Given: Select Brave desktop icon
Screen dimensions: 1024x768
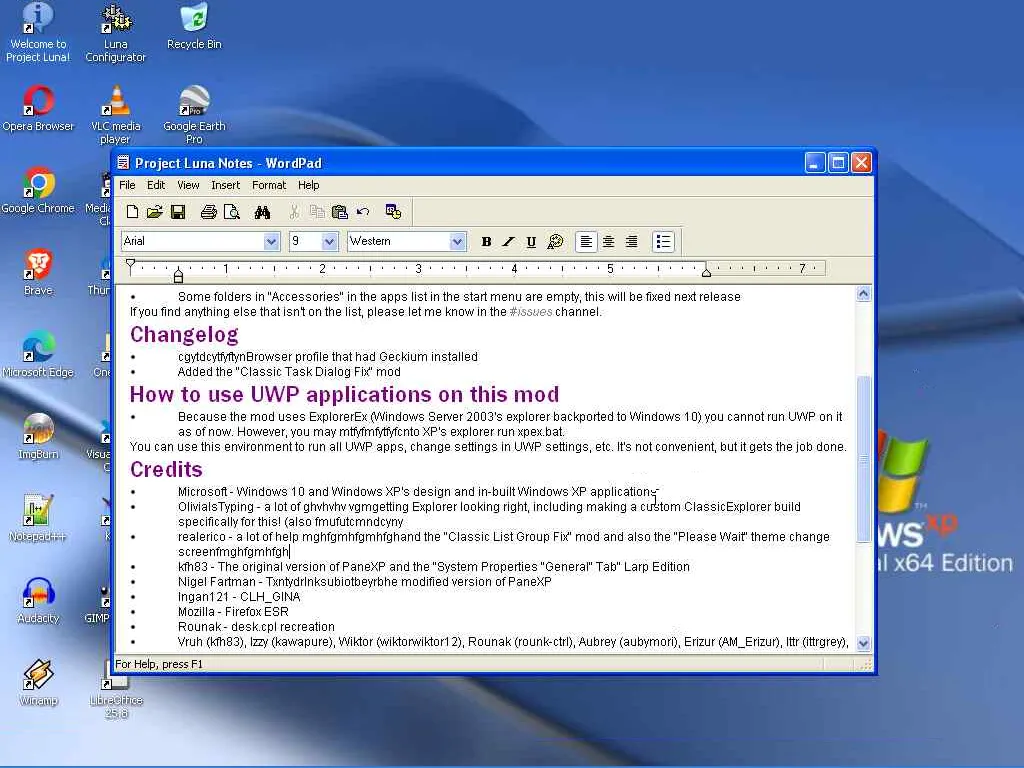Looking at the screenshot, I should [x=38, y=272].
